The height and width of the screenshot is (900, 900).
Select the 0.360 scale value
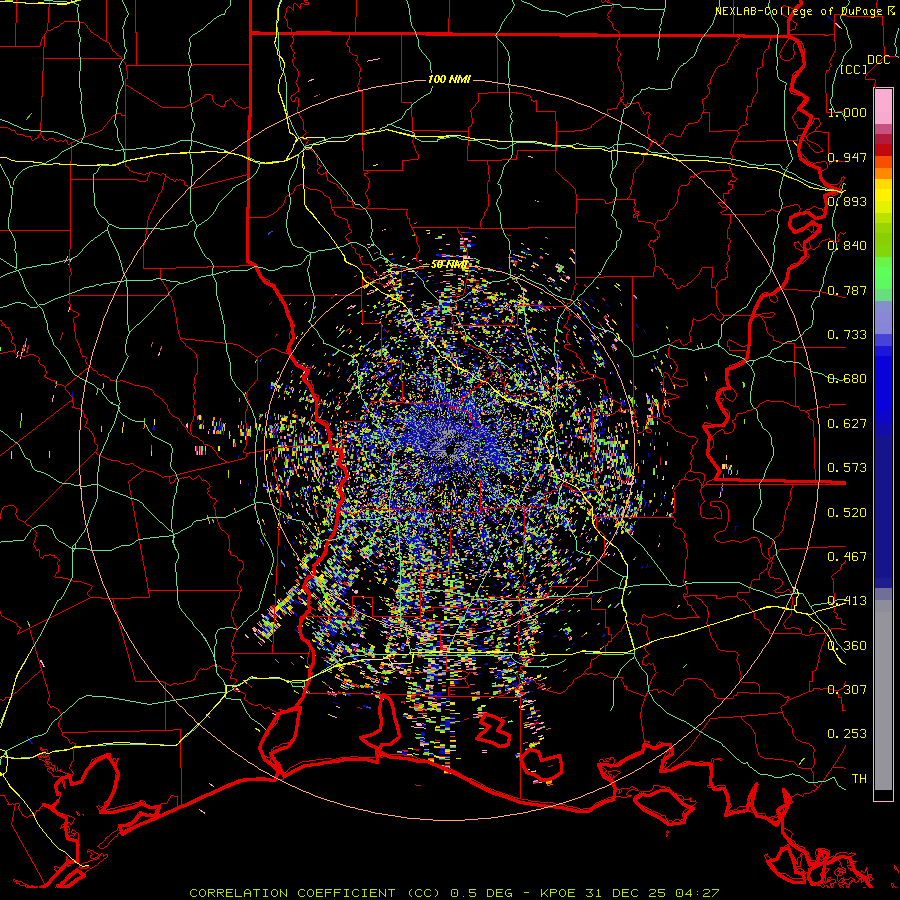pos(847,646)
